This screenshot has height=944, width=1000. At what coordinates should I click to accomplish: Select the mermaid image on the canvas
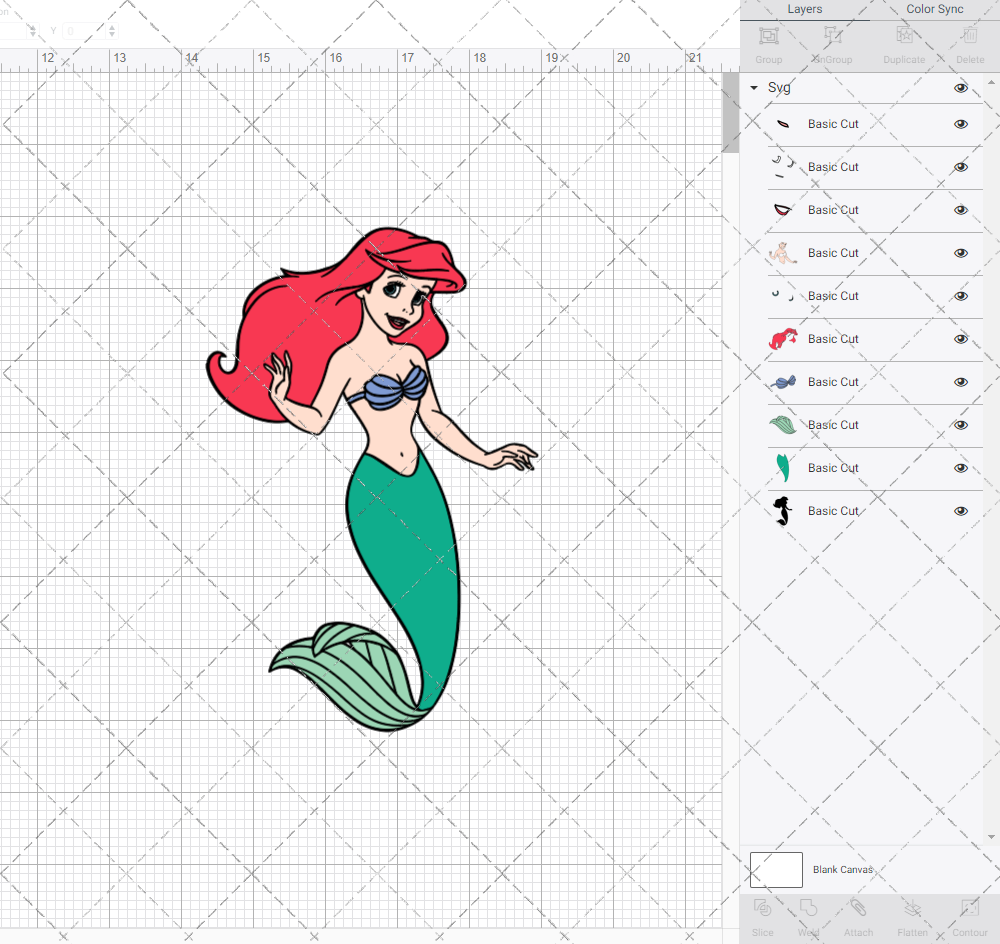371,478
